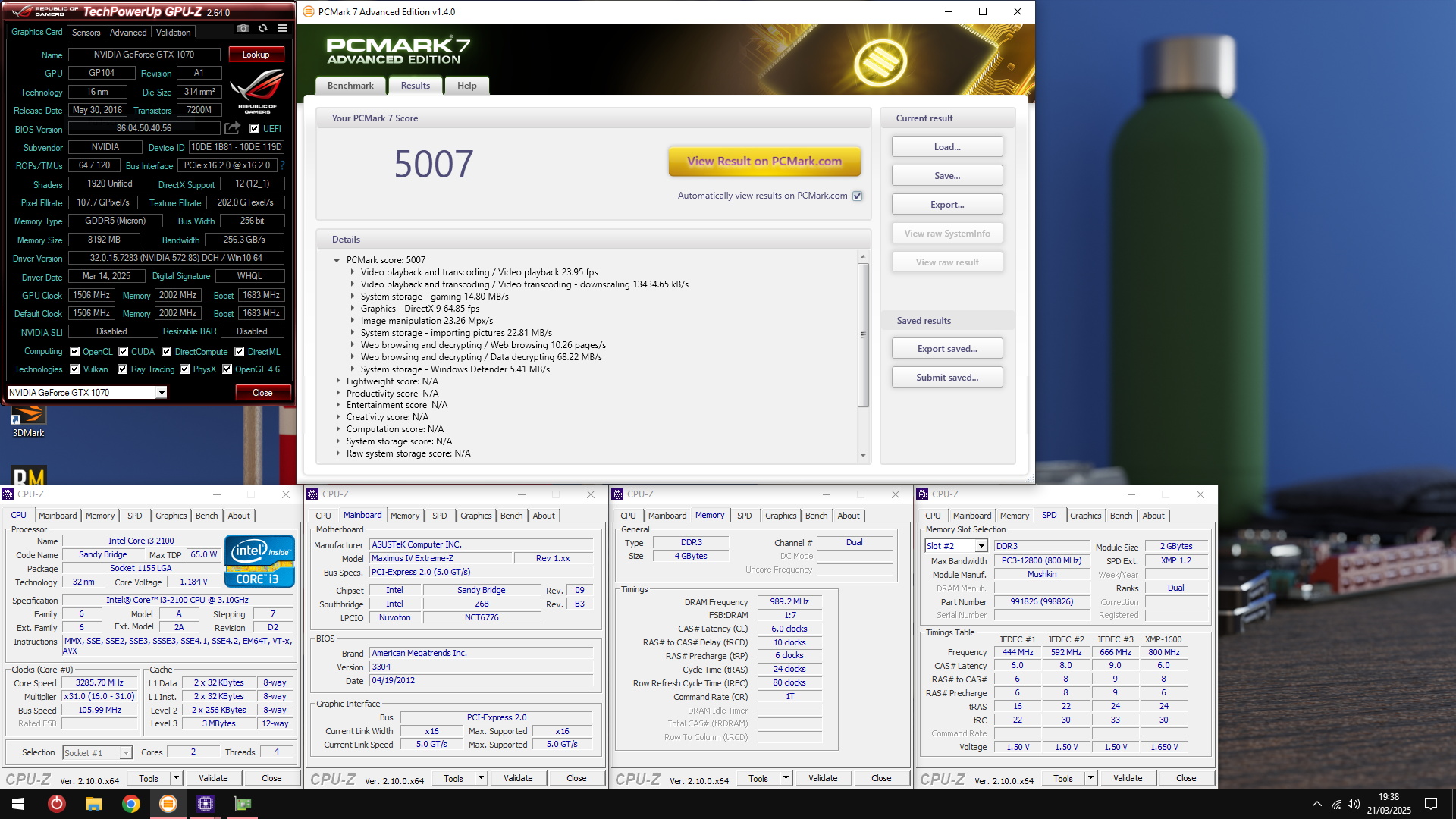Click the Details scrollbar down arrow
Viewport: 1456px width, 819px height.
(863, 456)
